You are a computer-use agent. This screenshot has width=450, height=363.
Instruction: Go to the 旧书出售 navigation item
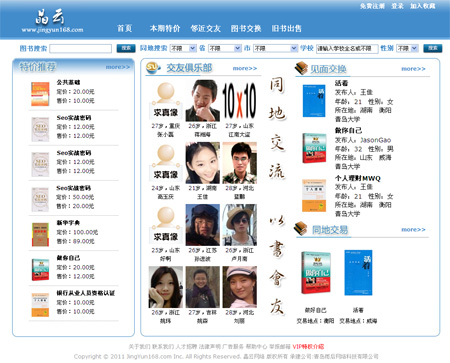[286, 29]
